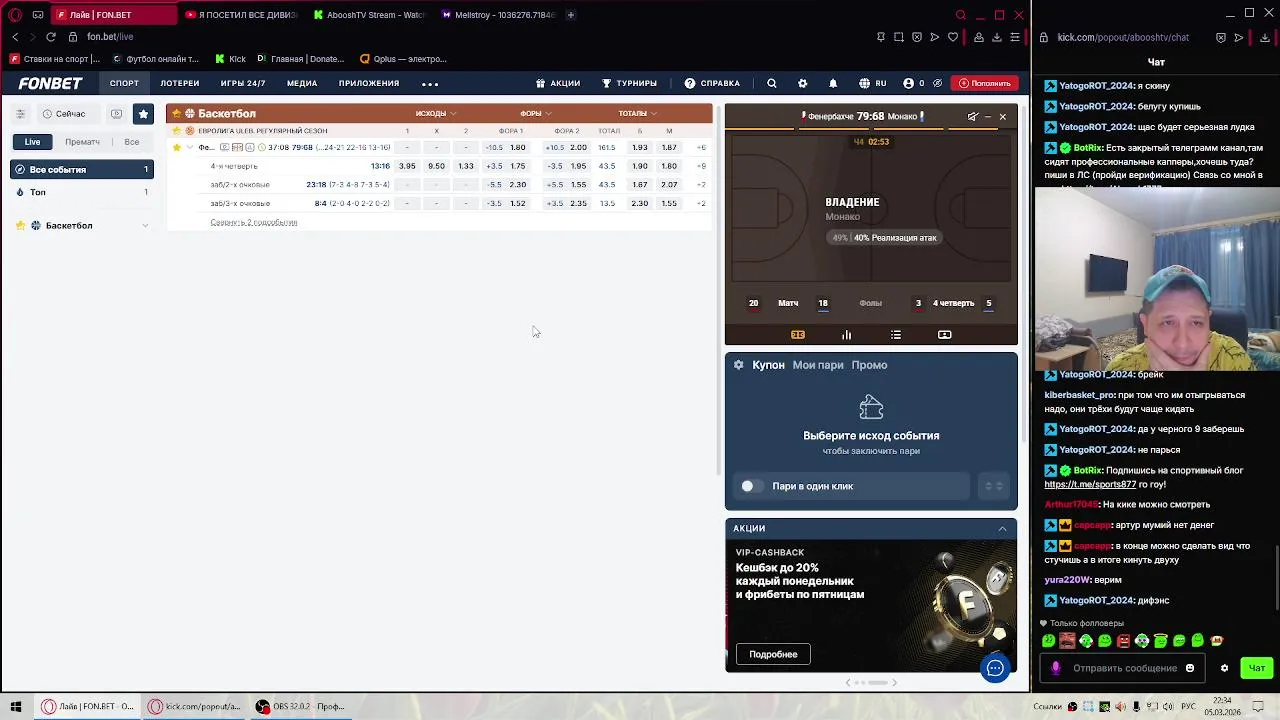1280x720 pixels.
Task: Collapse the Фенербахче match row chevron
Action: pyautogui.click(x=190, y=148)
